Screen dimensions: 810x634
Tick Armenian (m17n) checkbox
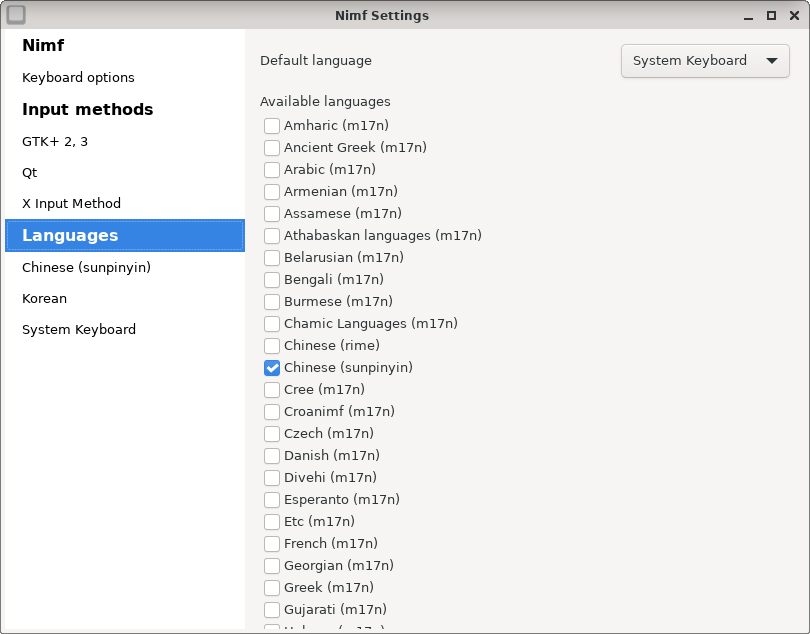pyautogui.click(x=272, y=192)
